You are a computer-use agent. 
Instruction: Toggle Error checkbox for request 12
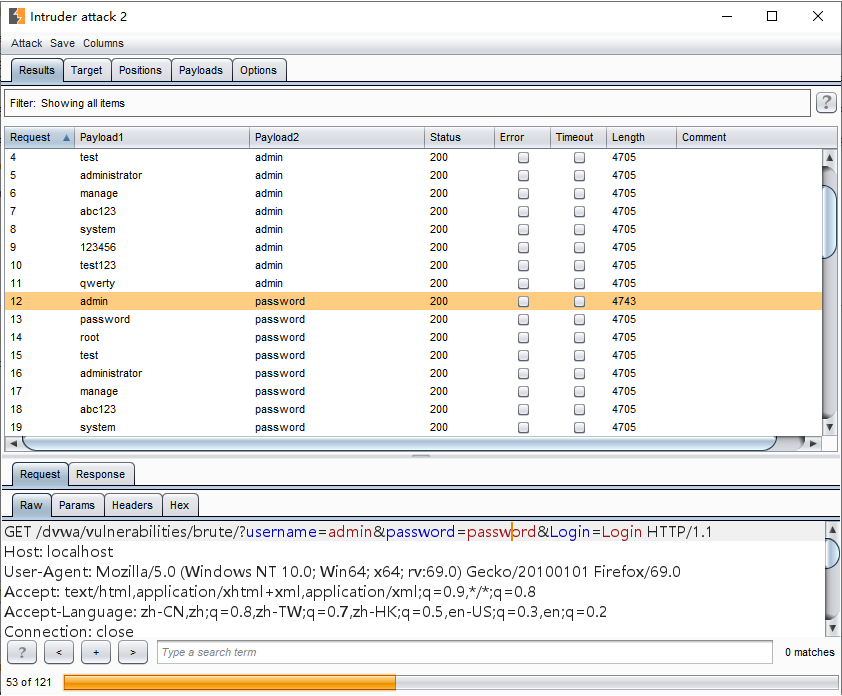[x=523, y=301]
